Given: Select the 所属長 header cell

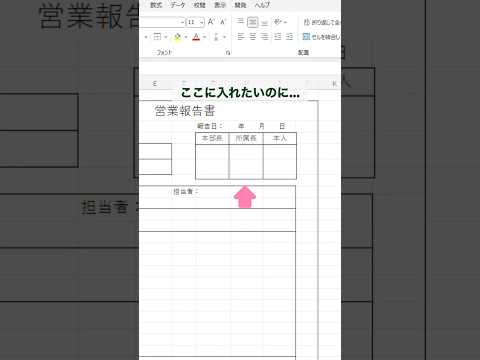Looking at the screenshot, I should pyautogui.click(x=246, y=138).
